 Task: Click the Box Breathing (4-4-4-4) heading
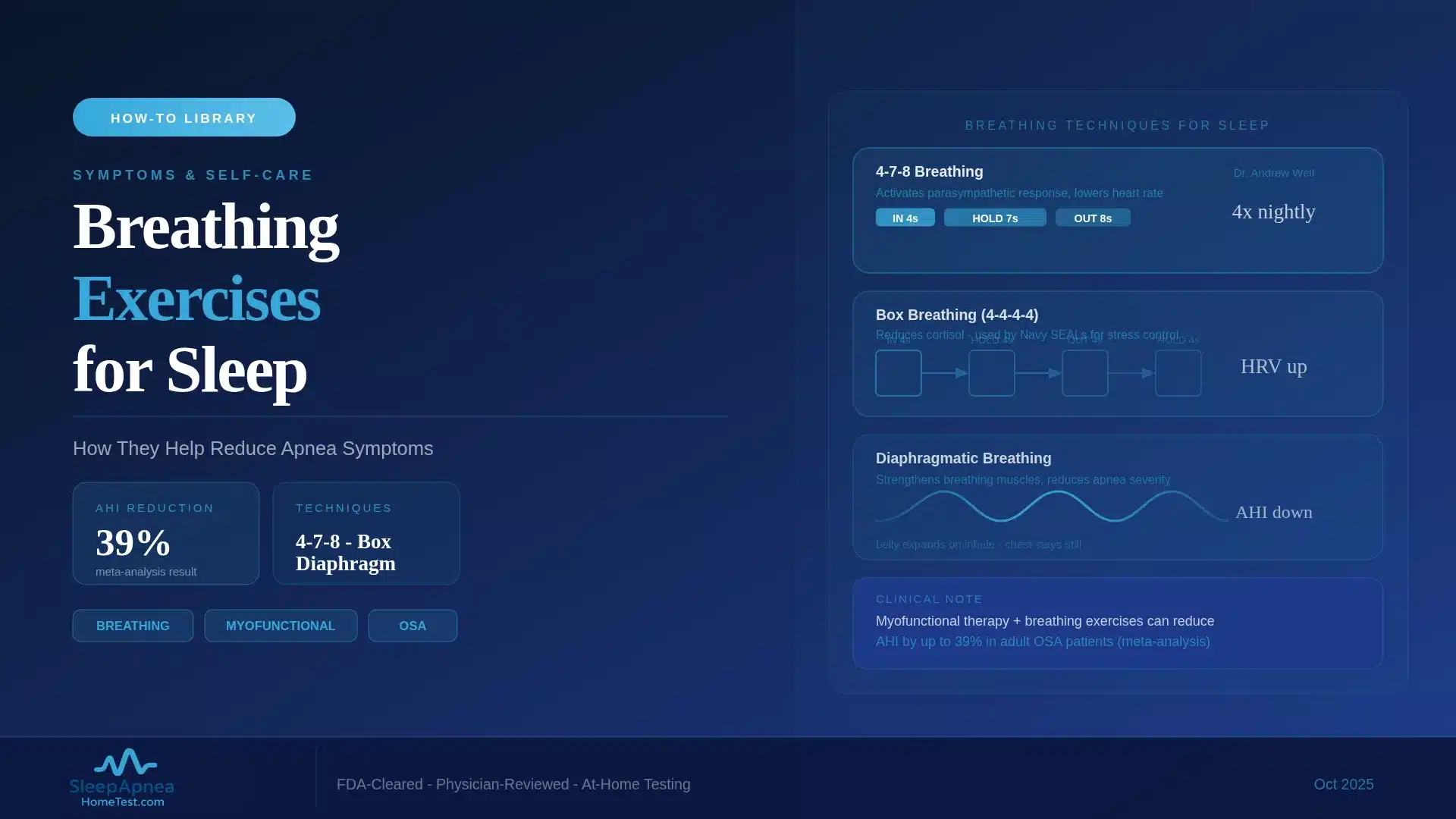pyautogui.click(x=957, y=315)
